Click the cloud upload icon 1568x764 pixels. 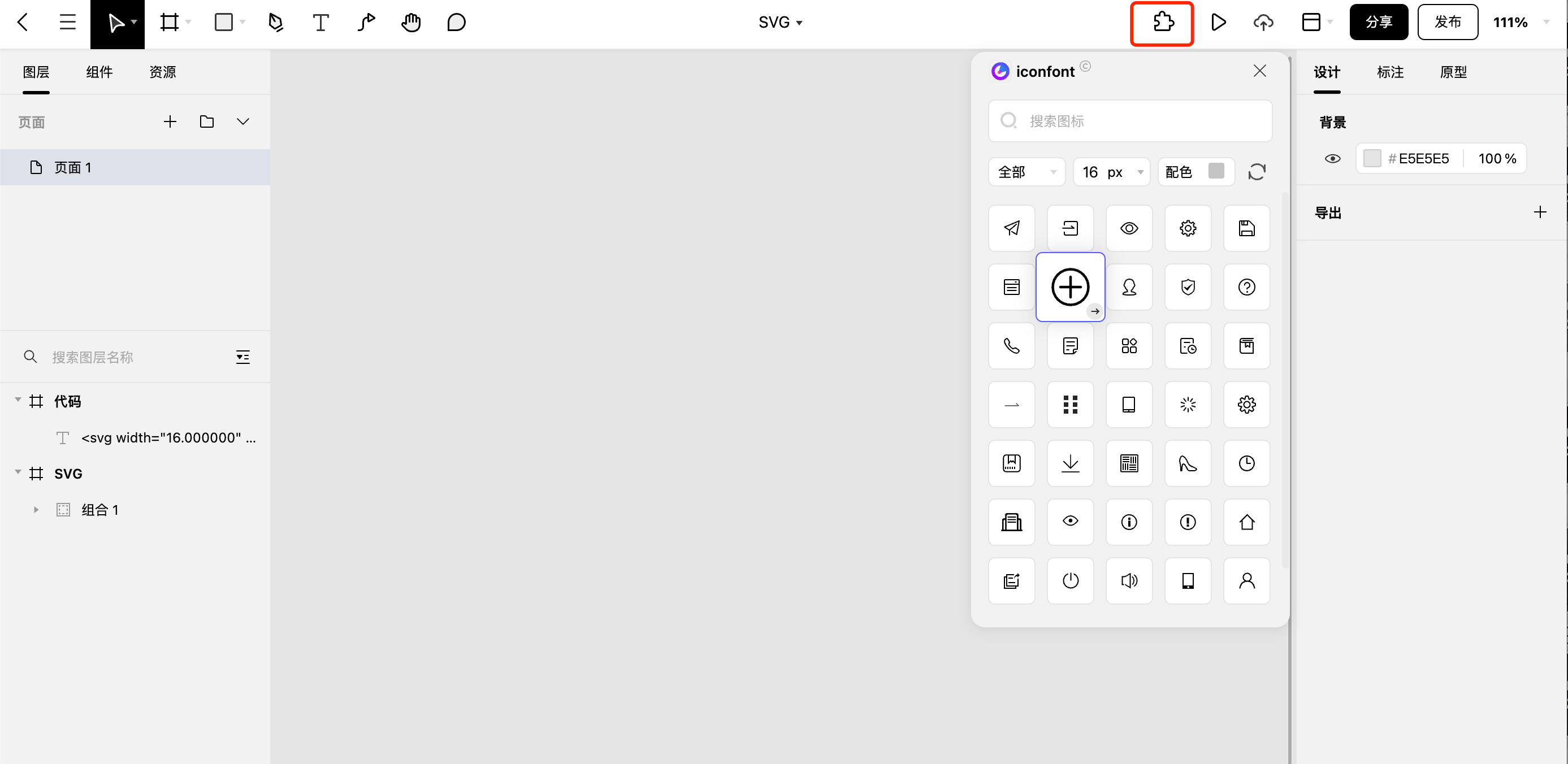coord(1263,23)
